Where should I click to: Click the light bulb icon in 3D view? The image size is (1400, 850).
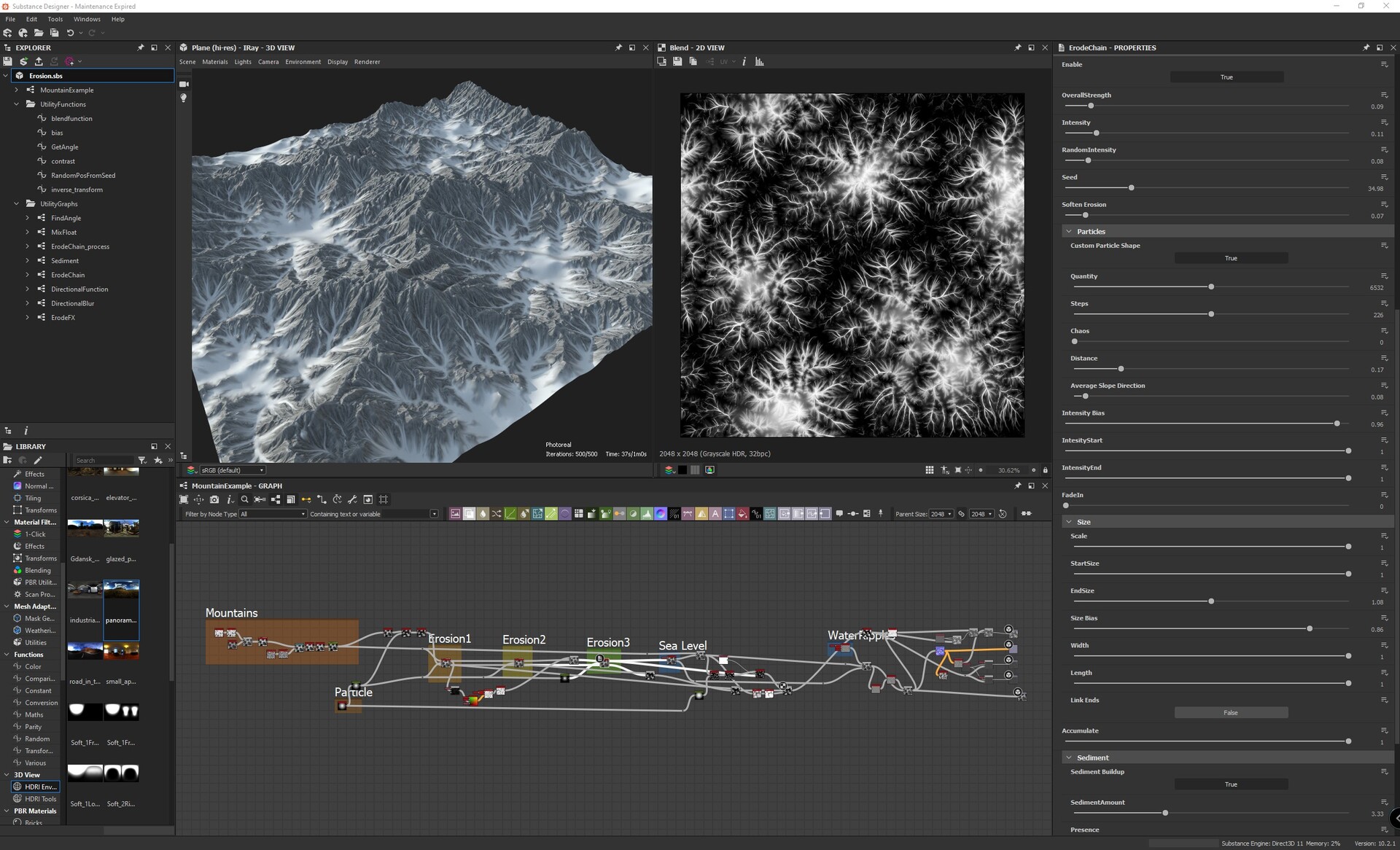[184, 98]
